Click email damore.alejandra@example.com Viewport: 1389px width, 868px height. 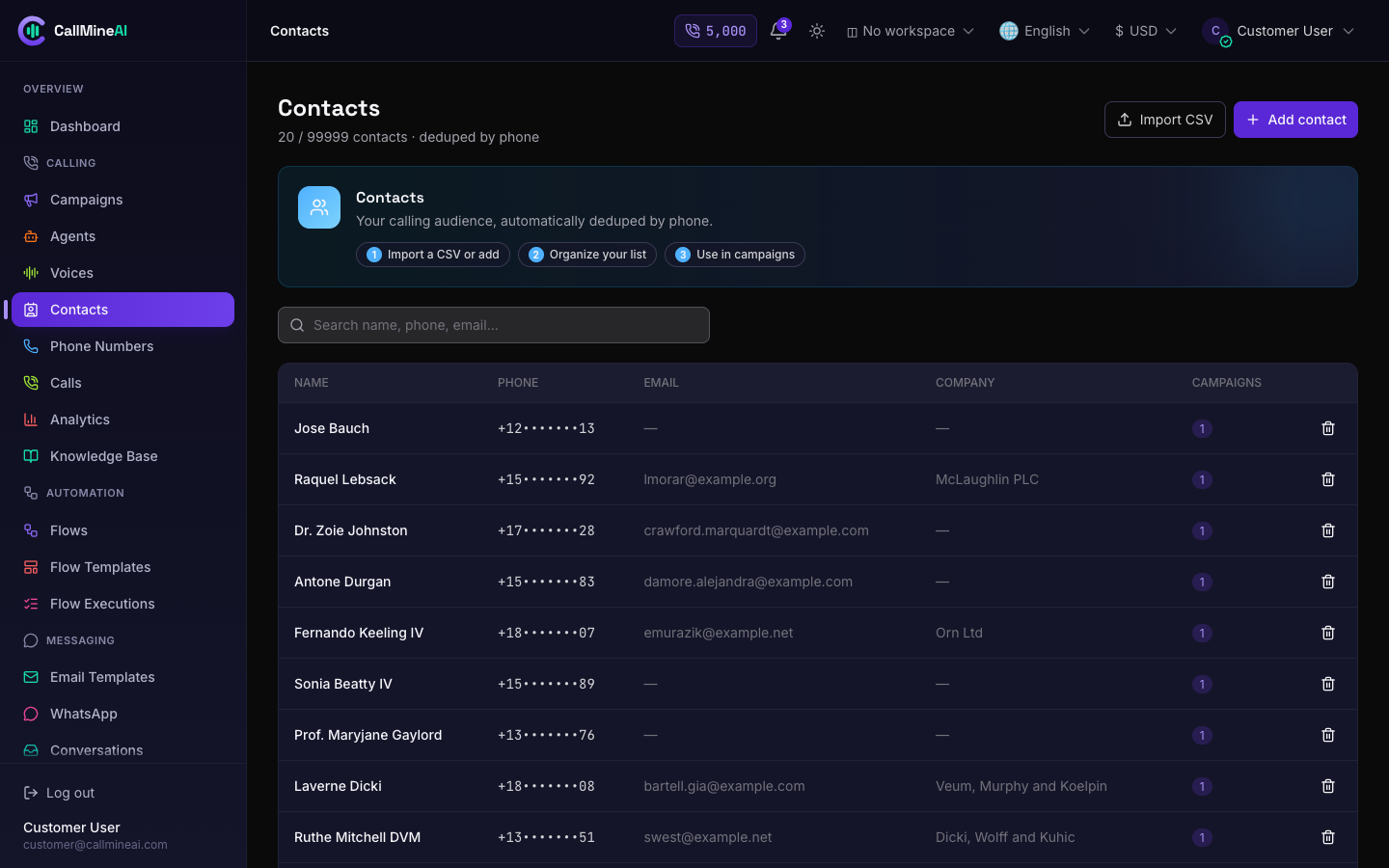[749, 582]
